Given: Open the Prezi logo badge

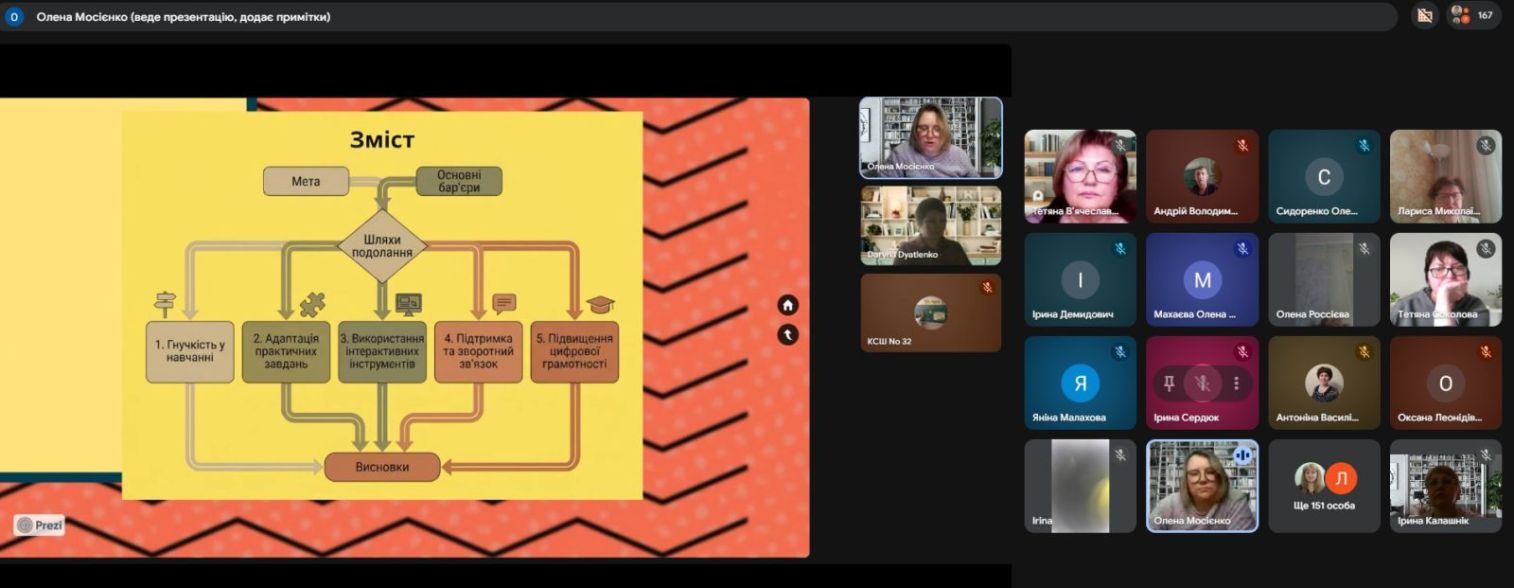Looking at the screenshot, I should [x=40, y=525].
